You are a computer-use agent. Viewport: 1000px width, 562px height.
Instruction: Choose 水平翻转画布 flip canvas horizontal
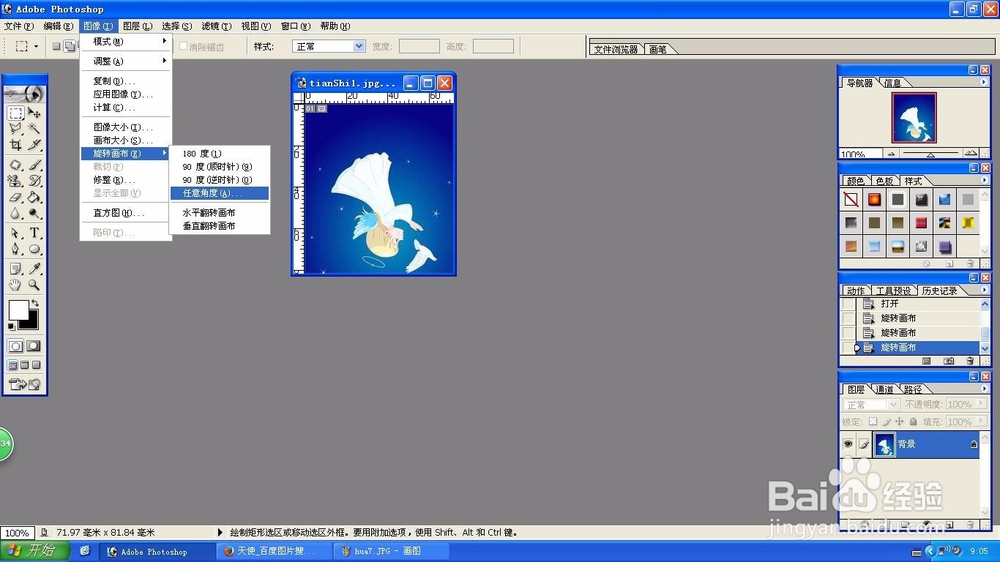(x=219, y=212)
